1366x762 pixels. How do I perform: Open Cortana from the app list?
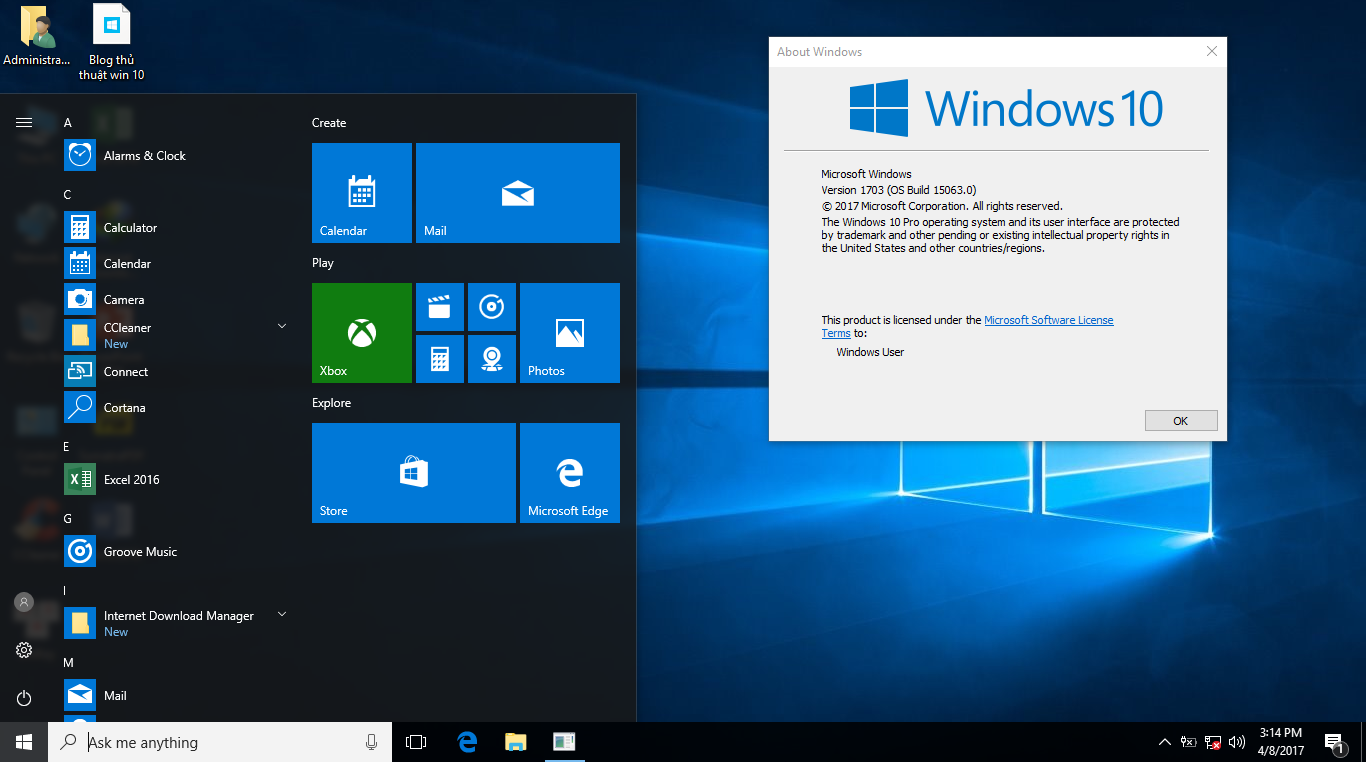(x=124, y=407)
